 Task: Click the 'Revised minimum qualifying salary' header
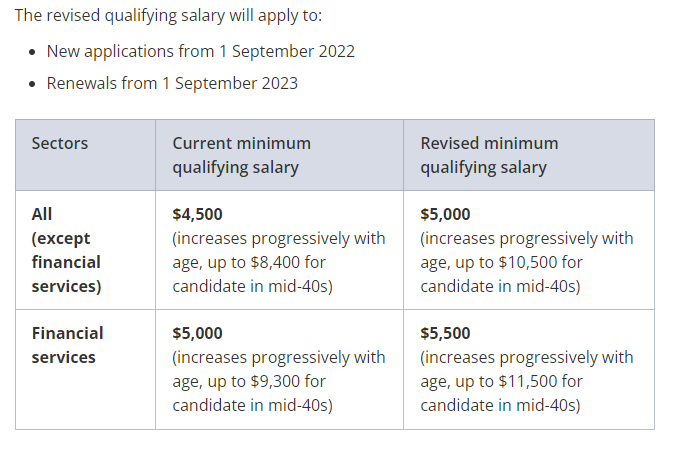coord(489,155)
